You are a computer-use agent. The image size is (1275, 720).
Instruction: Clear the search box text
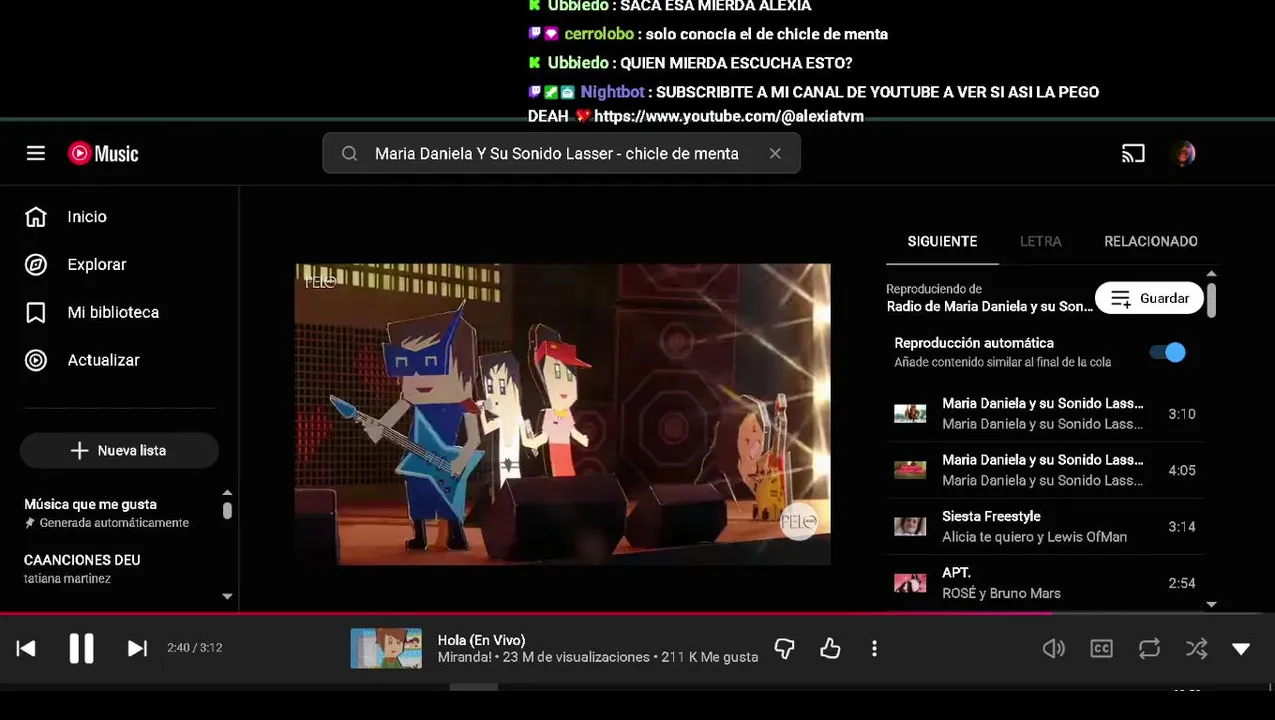point(775,153)
